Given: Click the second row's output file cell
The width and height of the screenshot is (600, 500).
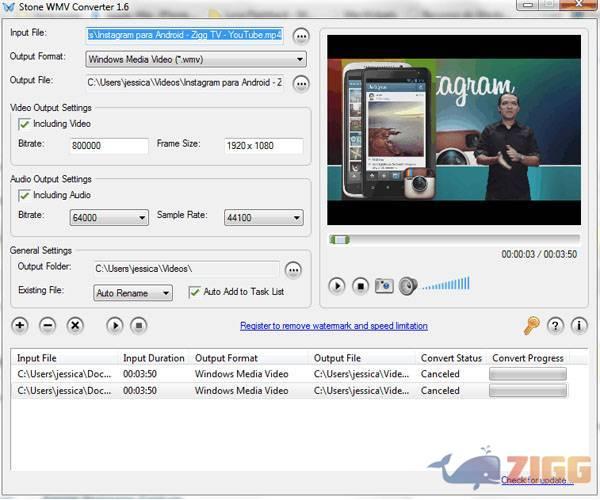Looking at the screenshot, I should 361,391.
